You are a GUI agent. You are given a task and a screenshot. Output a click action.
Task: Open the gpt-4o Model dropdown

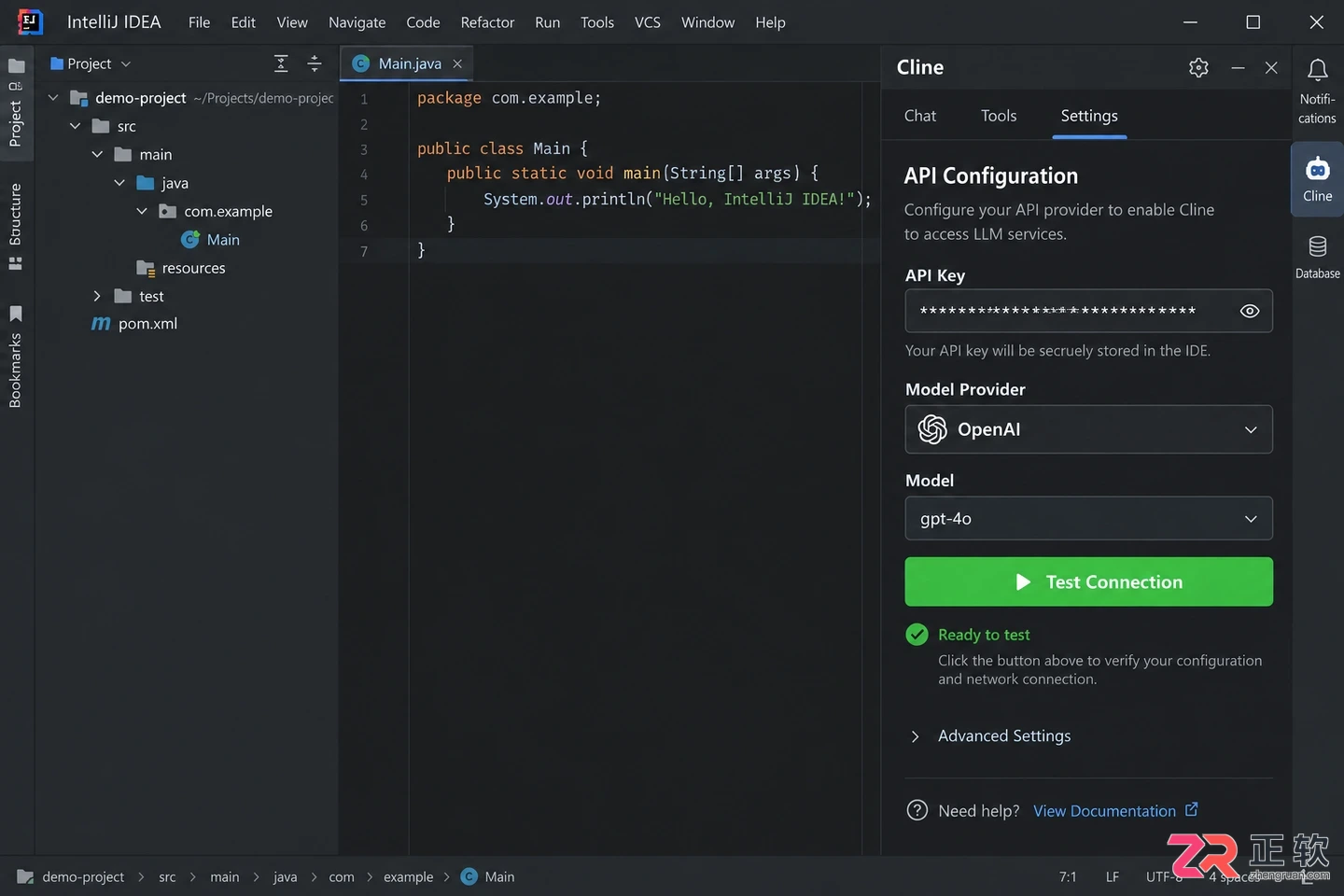(1088, 519)
